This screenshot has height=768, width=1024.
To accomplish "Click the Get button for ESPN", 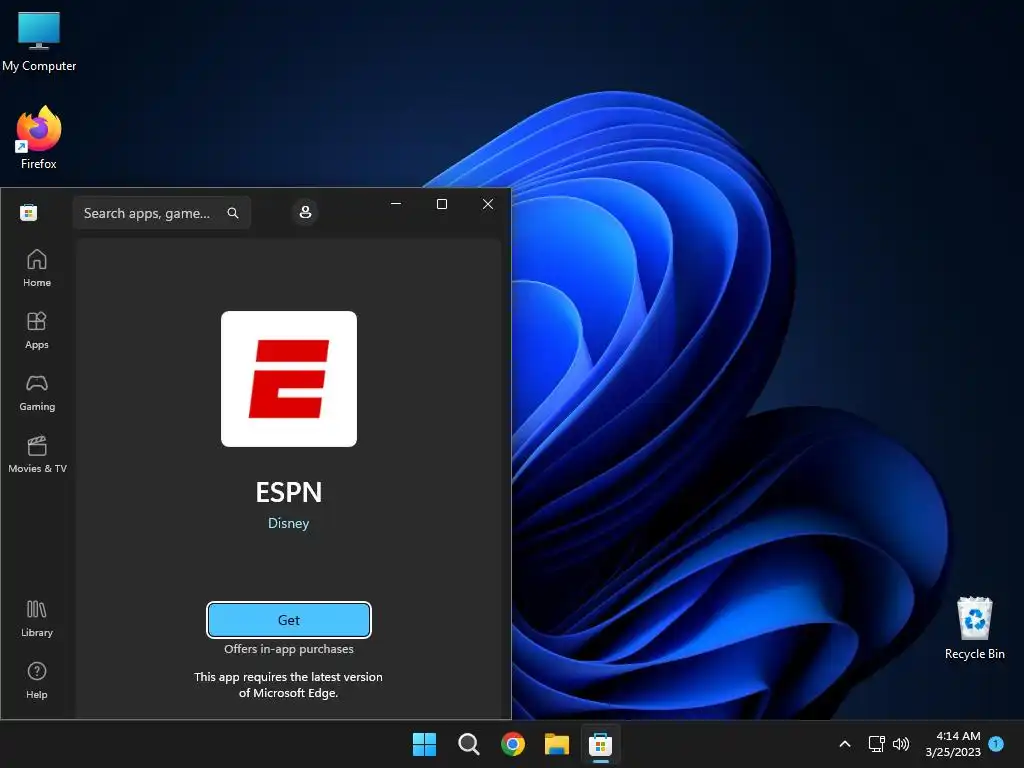I will click(x=289, y=620).
